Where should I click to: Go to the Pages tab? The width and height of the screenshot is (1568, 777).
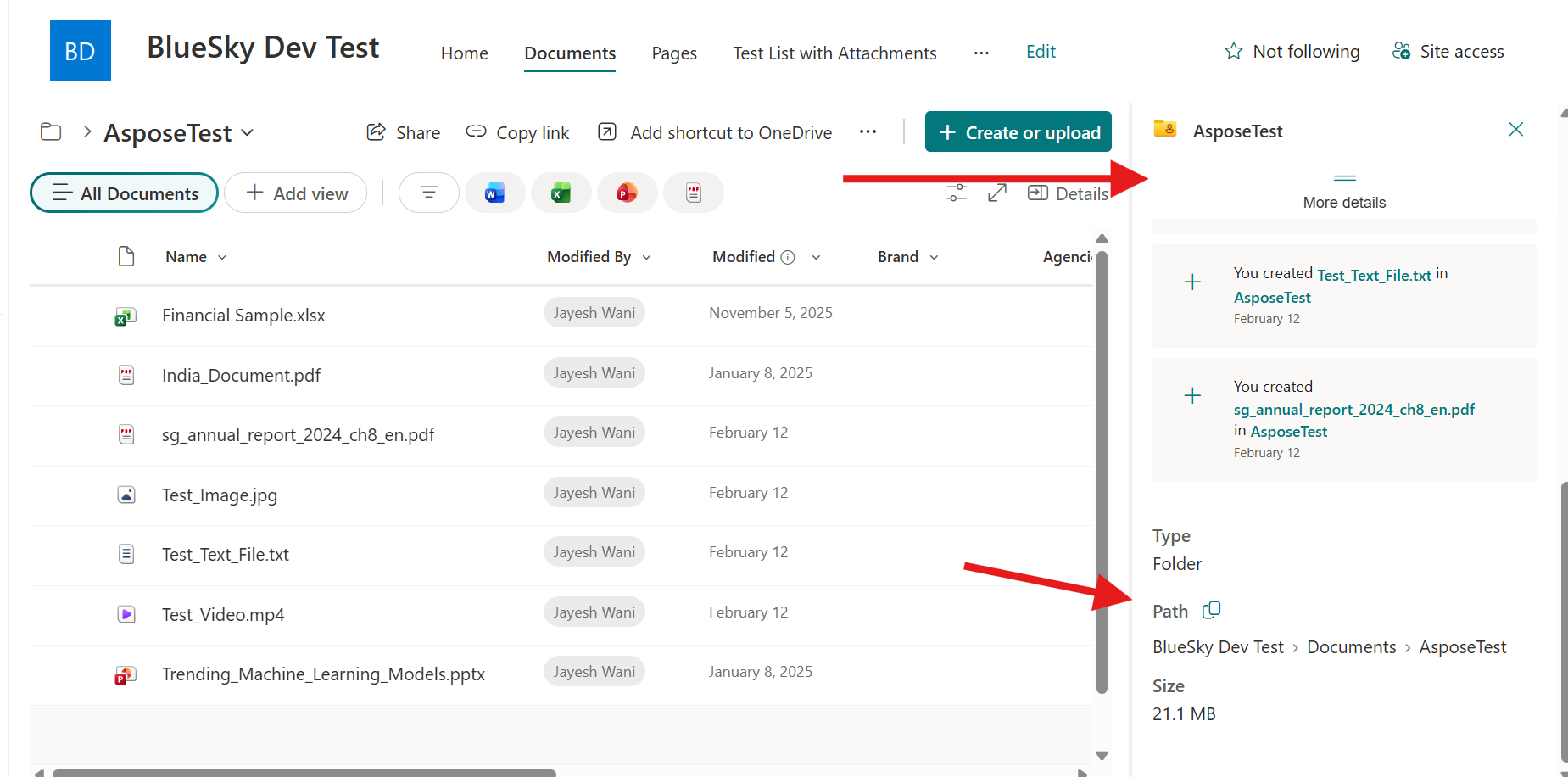(x=674, y=53)
